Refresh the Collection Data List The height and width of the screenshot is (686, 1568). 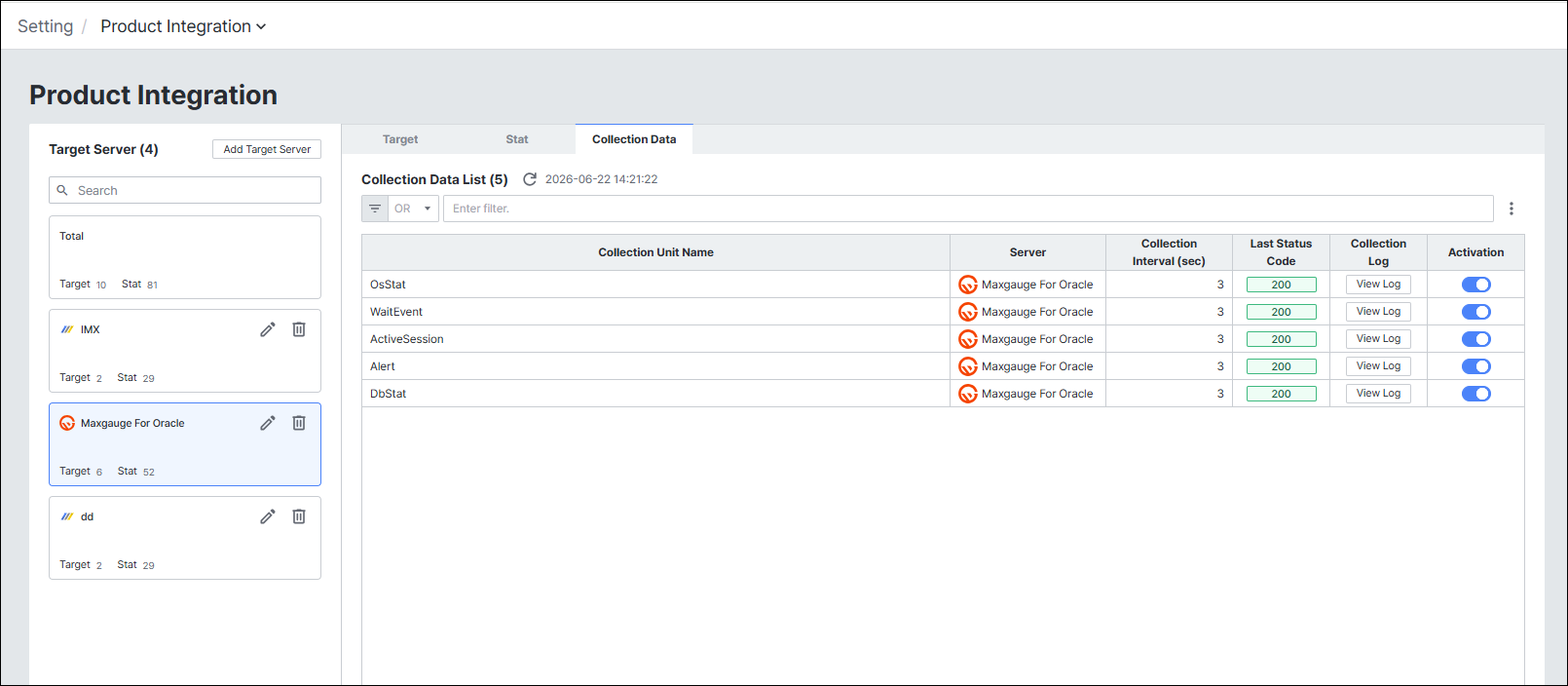(530, 179)
